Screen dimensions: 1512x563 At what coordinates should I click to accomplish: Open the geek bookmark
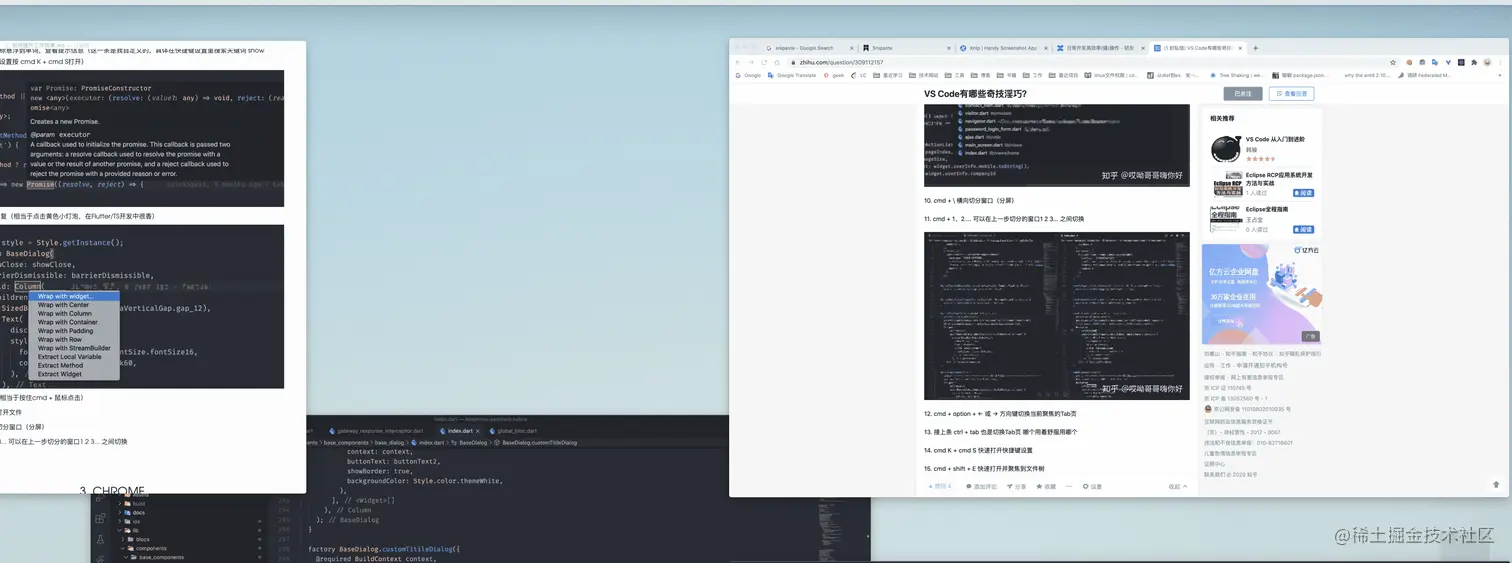pyautogui.click(x=833, y=75)
